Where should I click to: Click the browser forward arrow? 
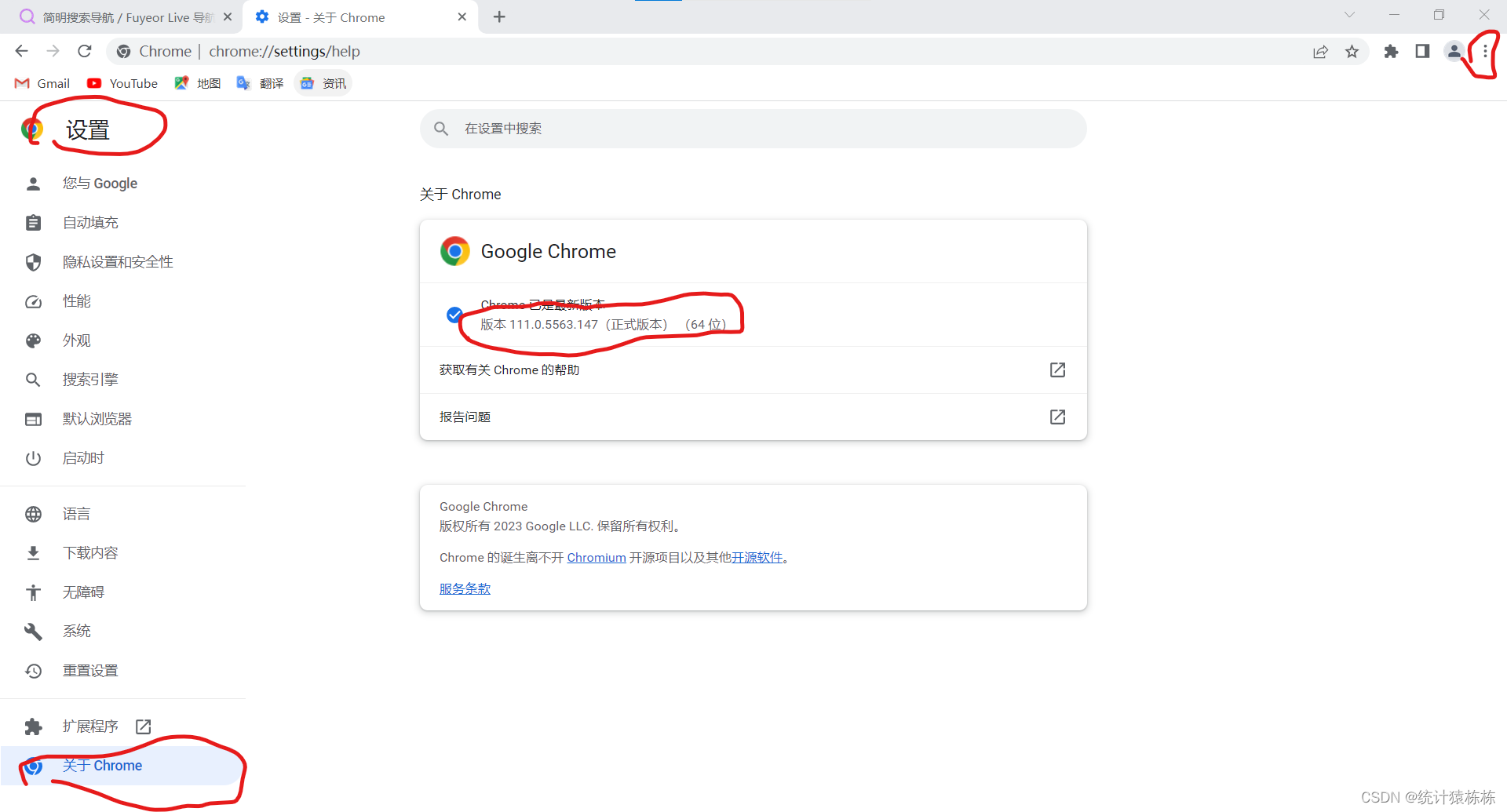coord(53,51)
